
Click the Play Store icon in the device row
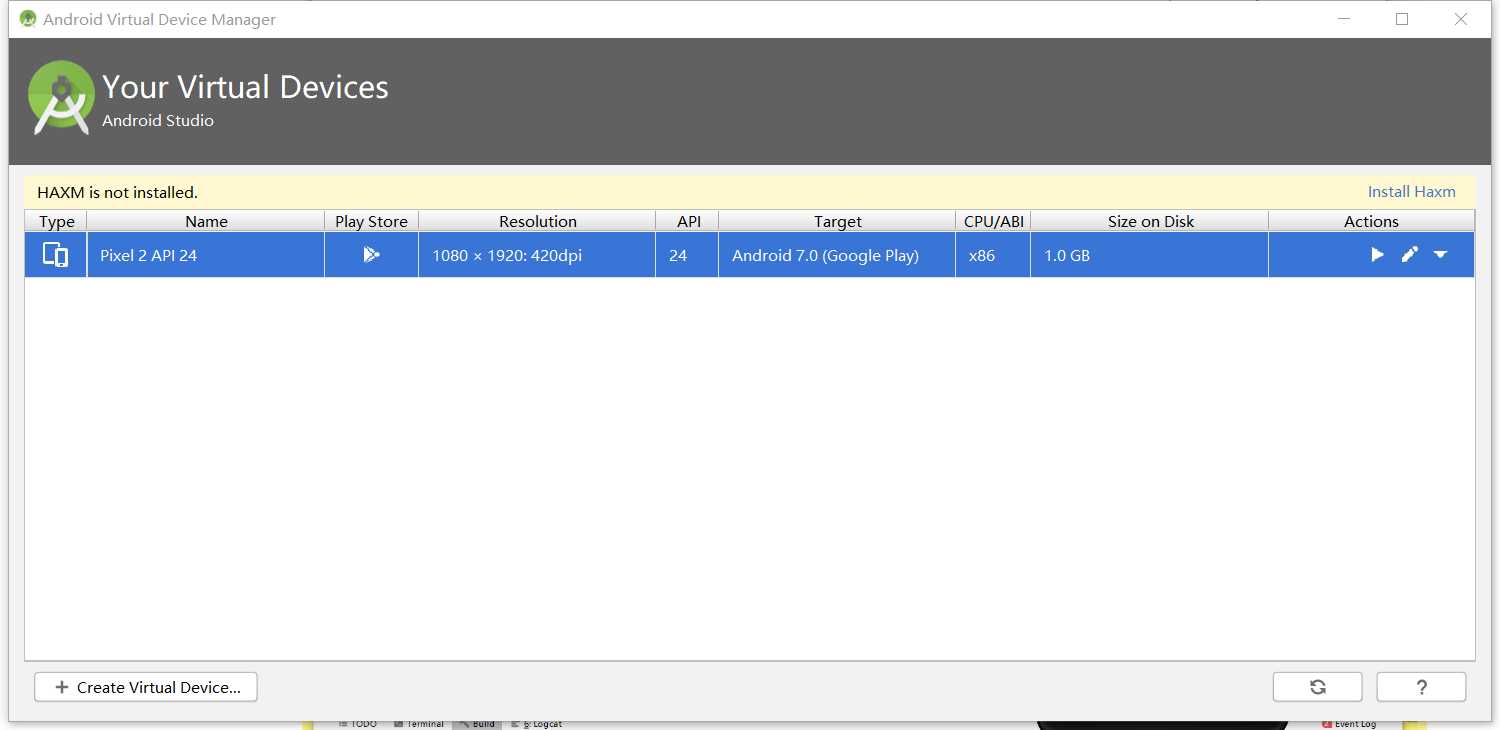pyautogui.click(x=371, y=255)
